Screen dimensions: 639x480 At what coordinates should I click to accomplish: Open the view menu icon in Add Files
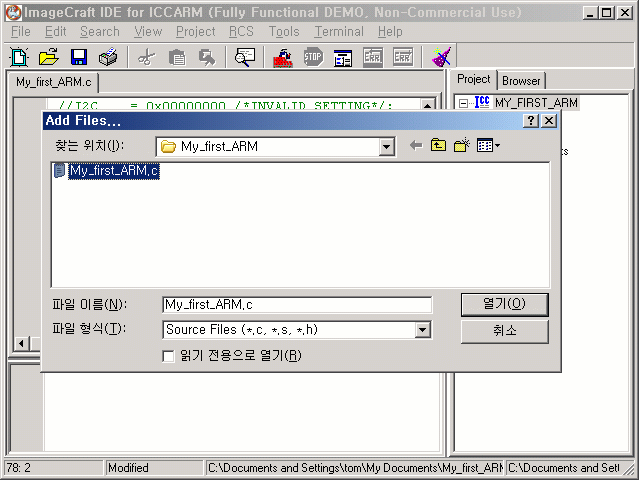[x=488, y=145]
